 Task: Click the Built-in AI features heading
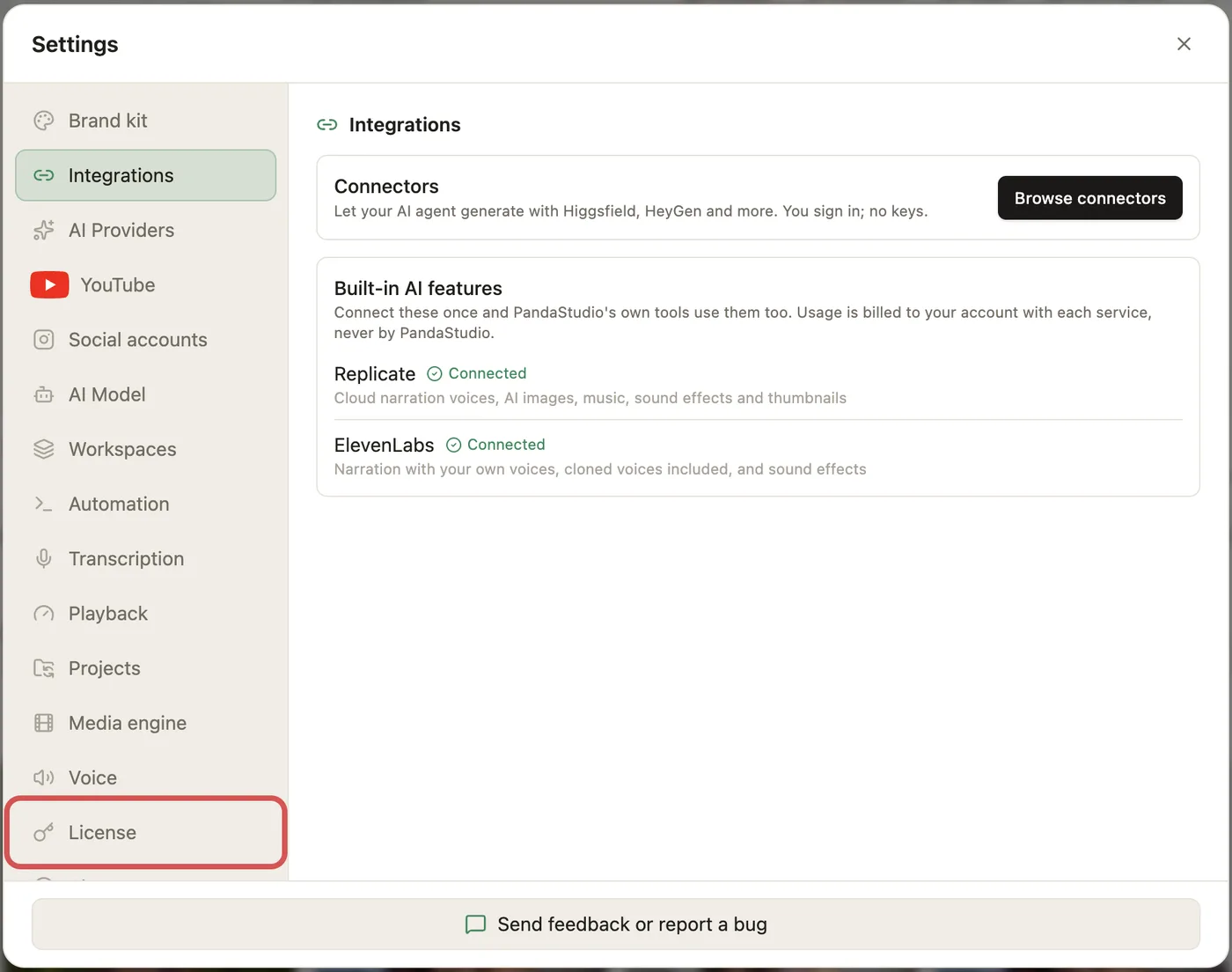418,289
